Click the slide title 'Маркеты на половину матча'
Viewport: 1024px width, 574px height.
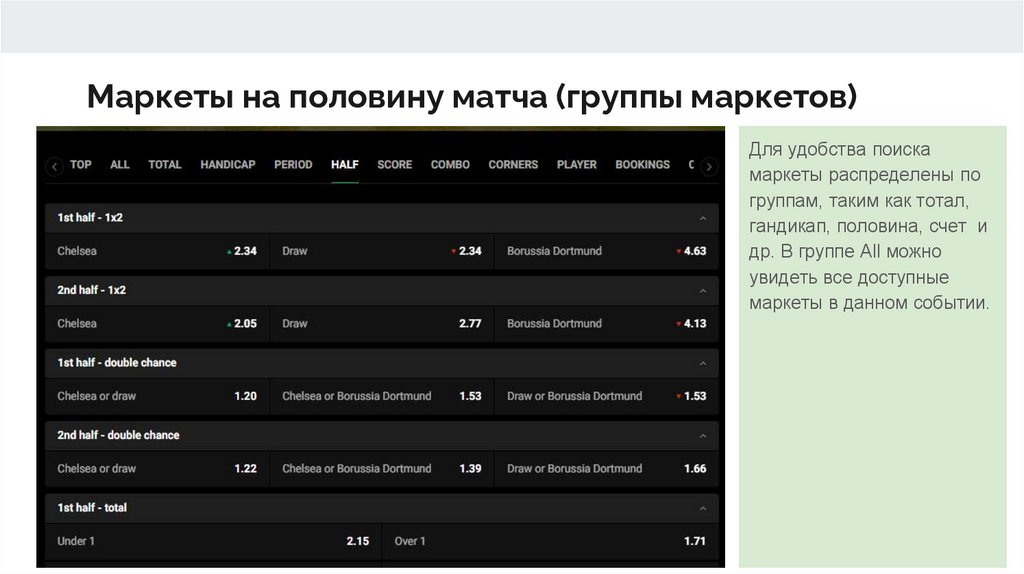(317, 97)
